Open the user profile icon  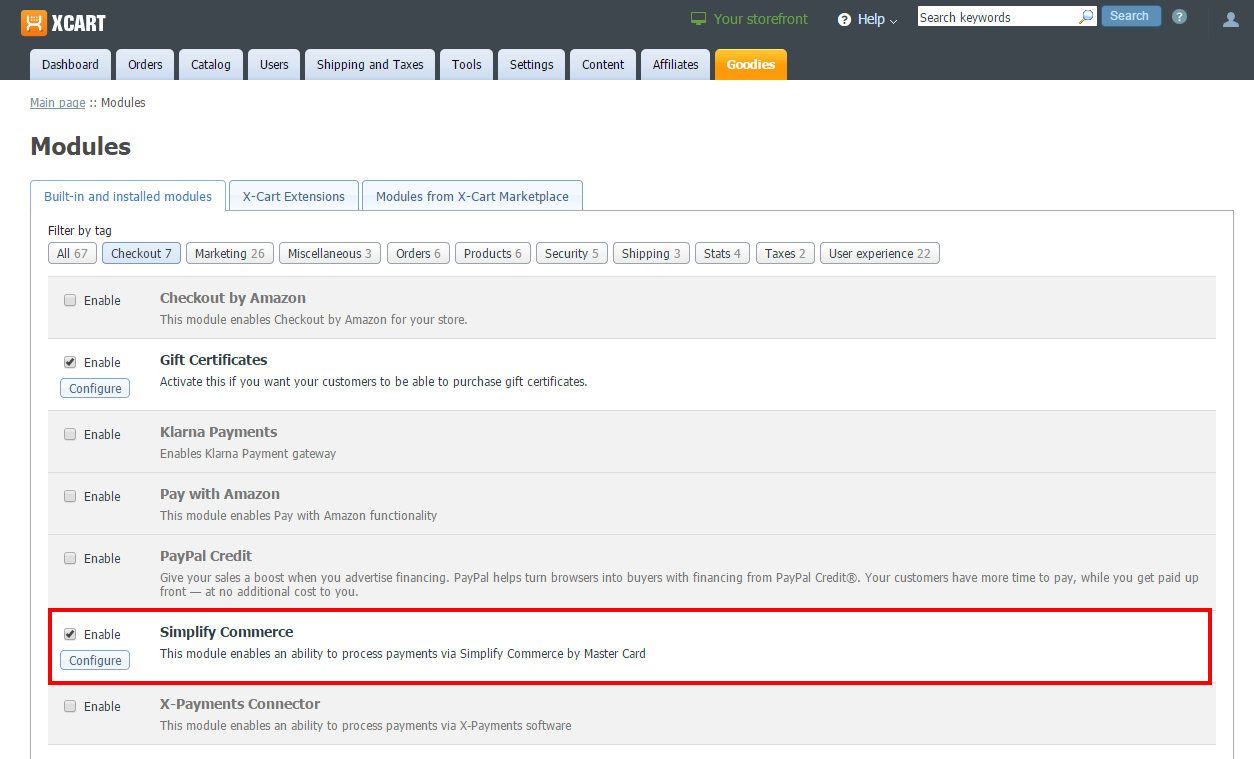pyautogui.click(x=1231, y=19)
